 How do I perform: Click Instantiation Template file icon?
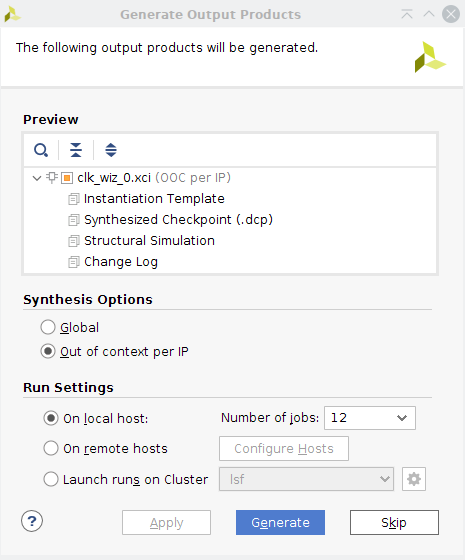[74, 199]
